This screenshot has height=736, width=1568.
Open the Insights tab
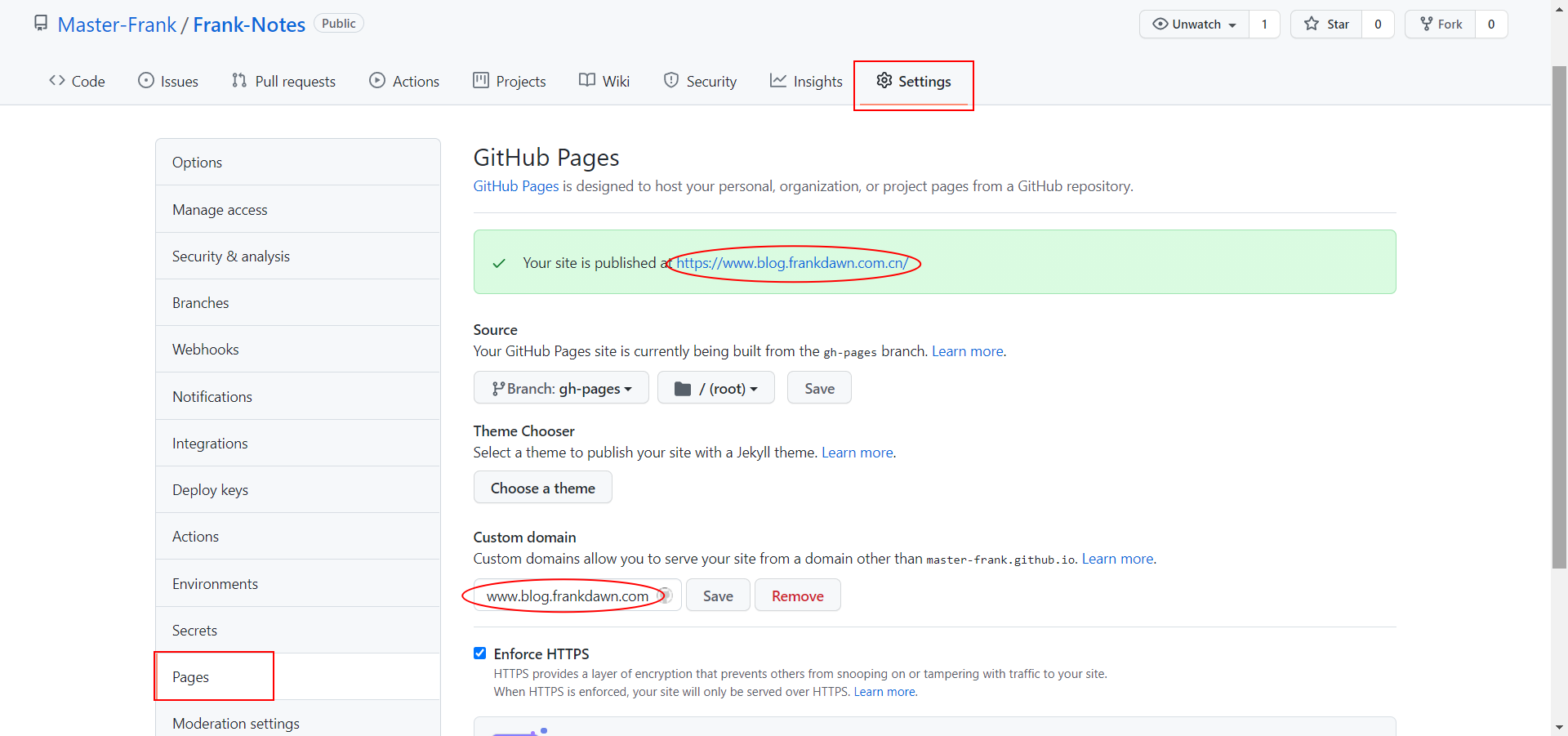pos(806,81)
